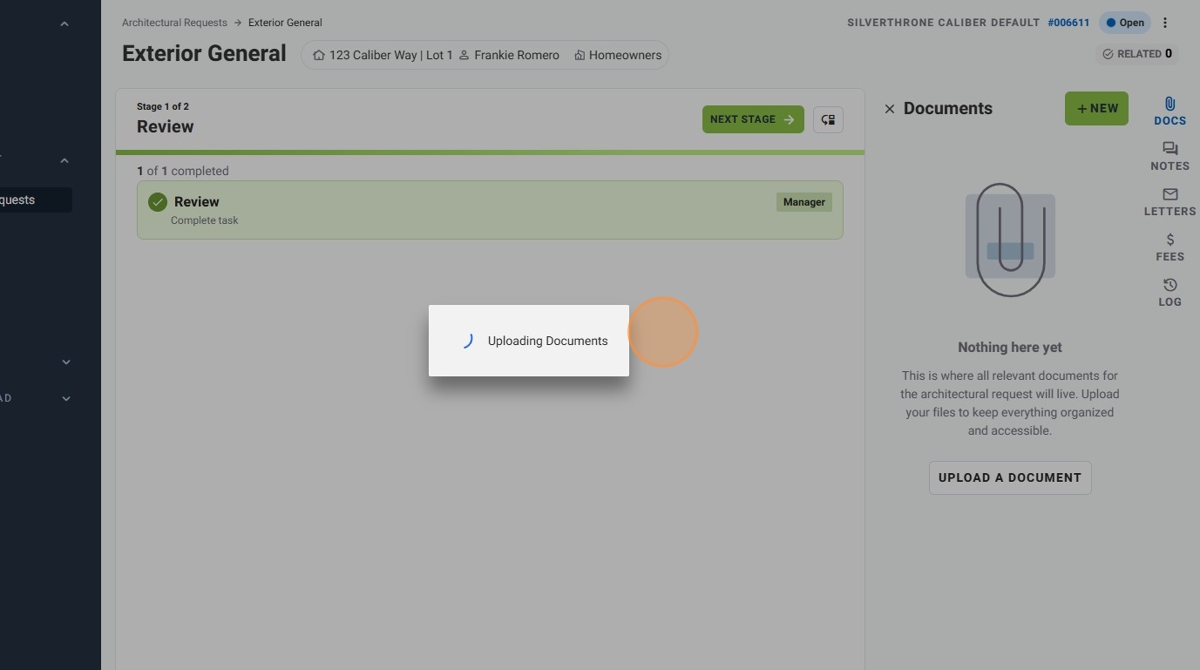
Task: Click the Exterior General breadcrumb
Action: pyautogui.click(x=285, y=22)
